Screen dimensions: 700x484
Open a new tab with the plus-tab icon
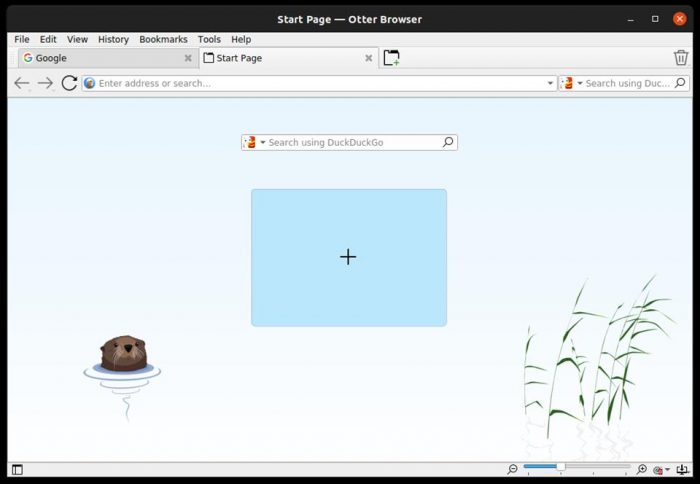[x=391, y=58]
